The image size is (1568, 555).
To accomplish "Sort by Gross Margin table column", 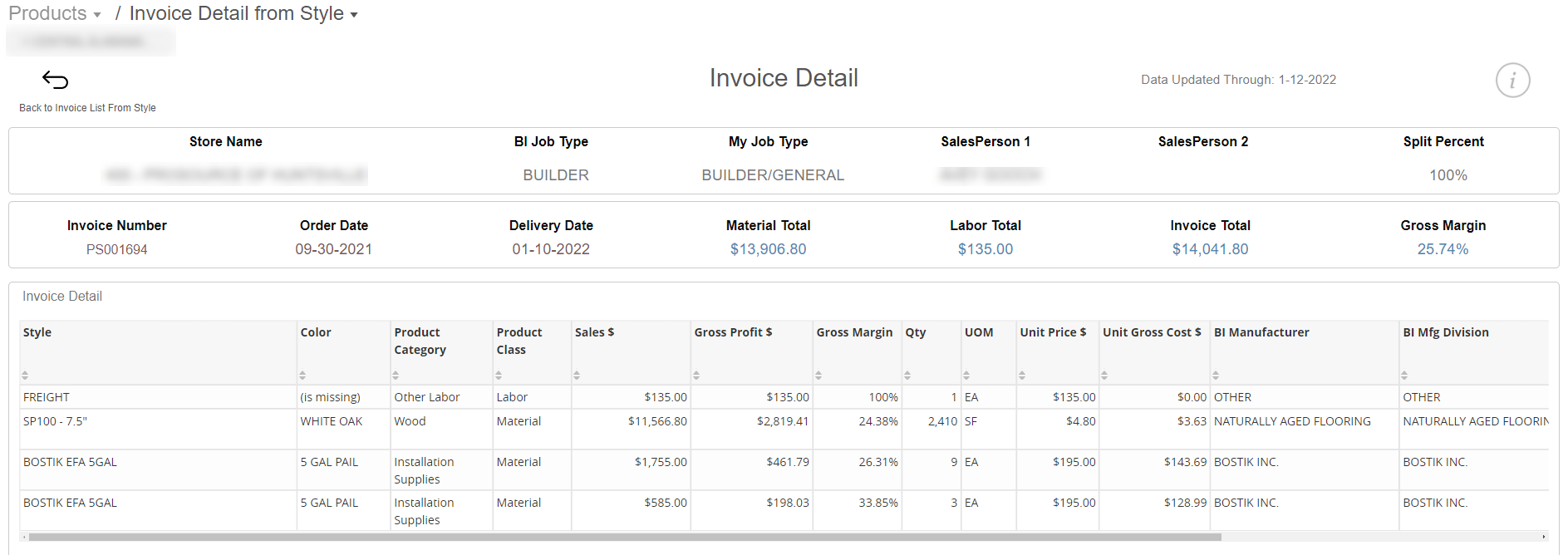I will tap(818, 376).
